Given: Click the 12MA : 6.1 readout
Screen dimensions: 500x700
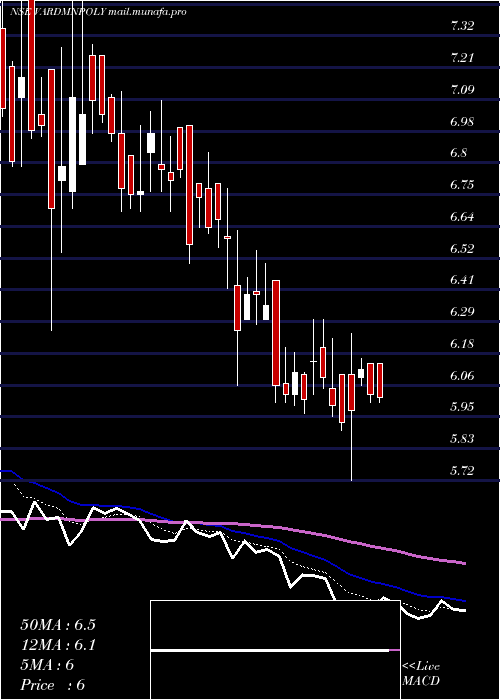Looking at the screenshot, I should (58, 645).
